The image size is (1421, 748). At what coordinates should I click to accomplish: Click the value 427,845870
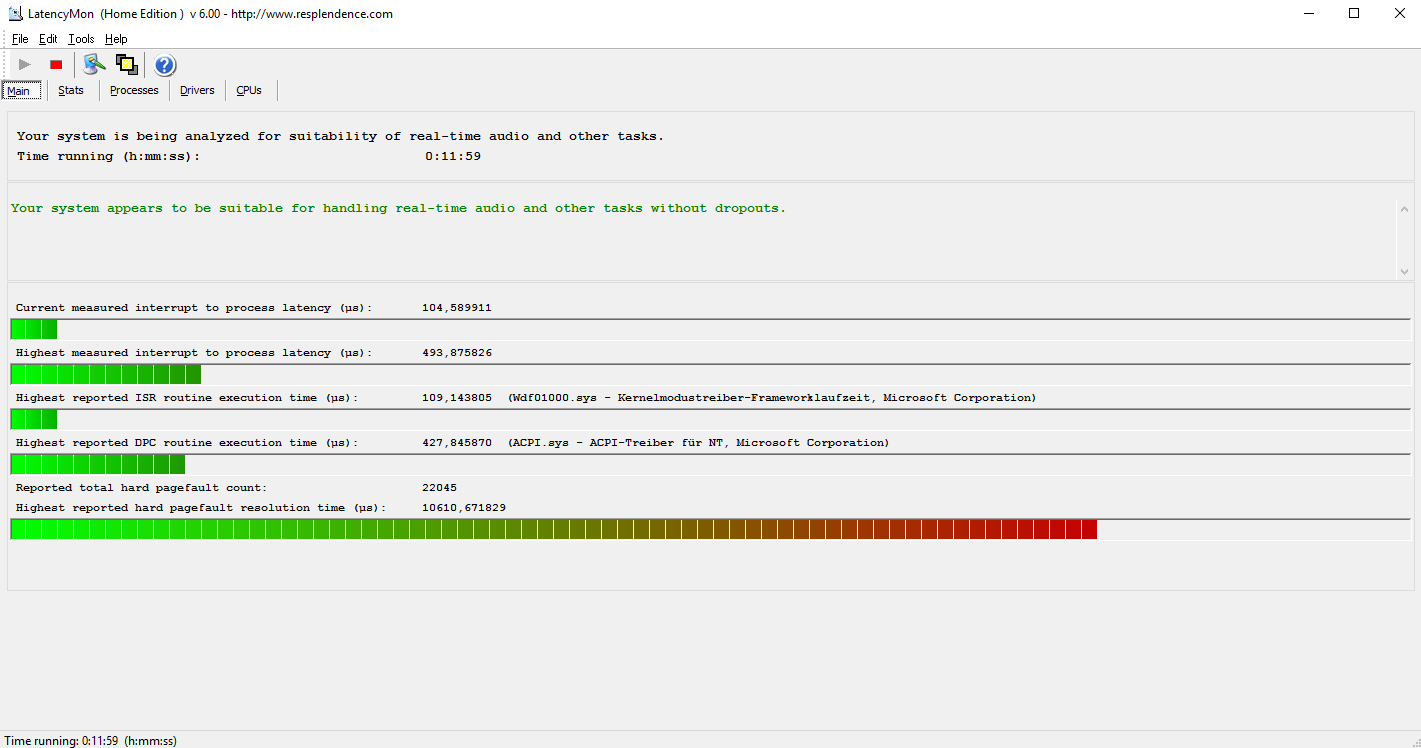(x=457, y=443)
